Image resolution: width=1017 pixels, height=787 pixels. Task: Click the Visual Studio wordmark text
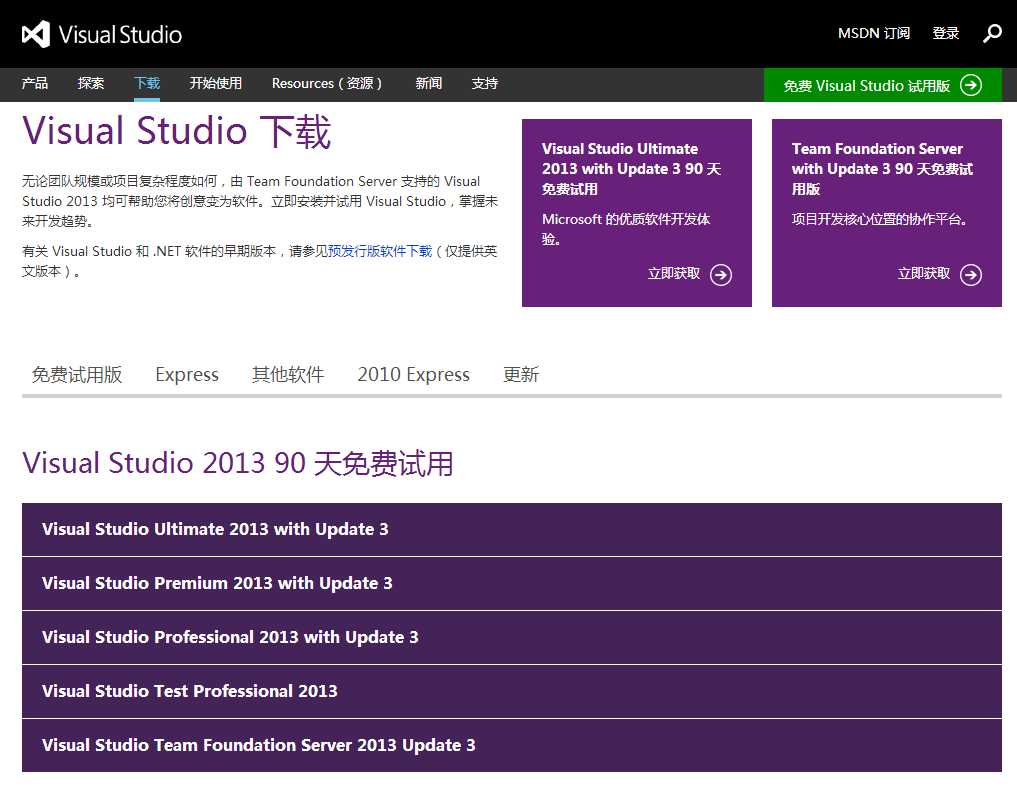120,34
